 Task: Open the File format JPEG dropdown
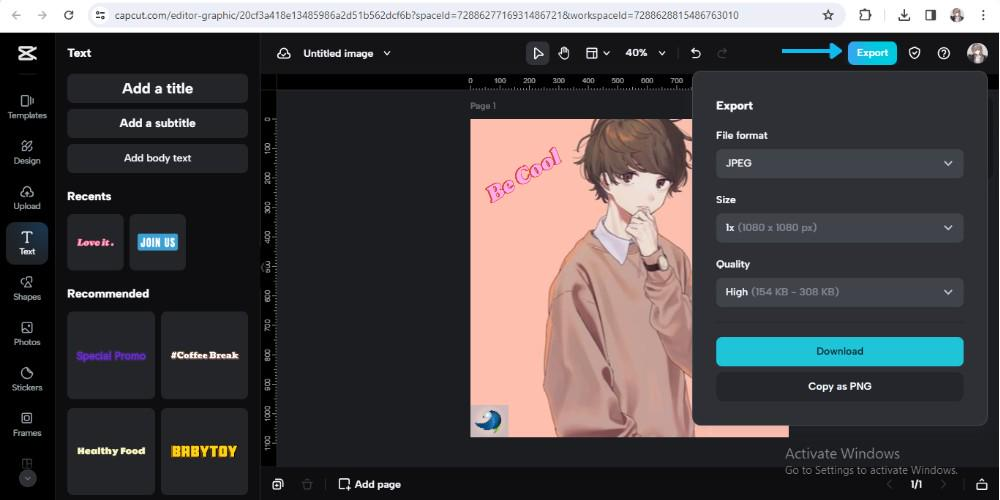point(839,163)
